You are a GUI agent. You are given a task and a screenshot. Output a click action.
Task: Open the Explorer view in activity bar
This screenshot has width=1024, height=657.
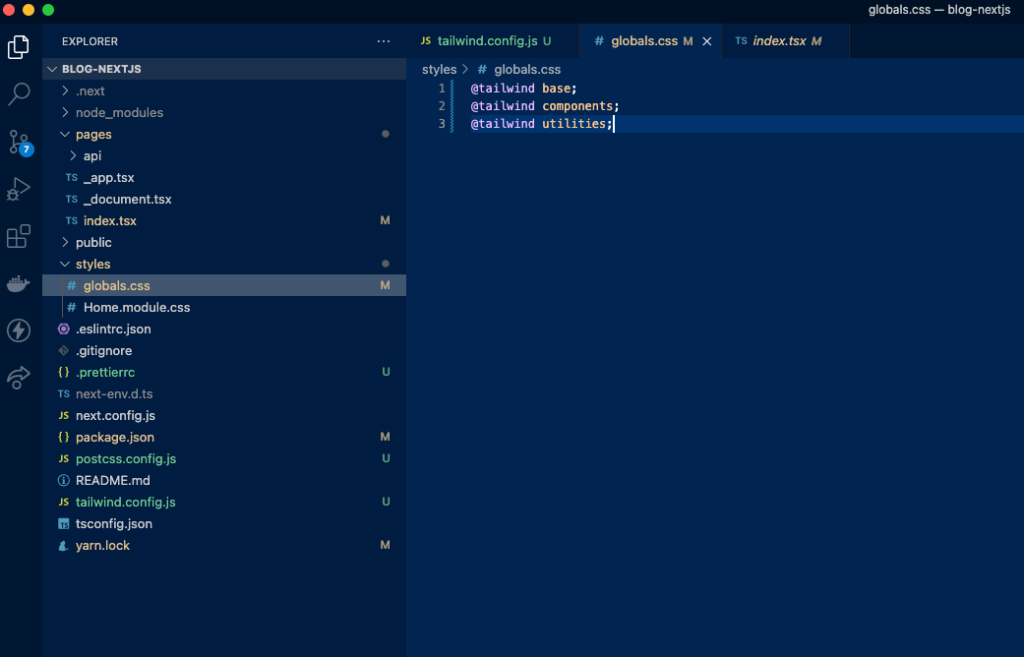click(x=19, y=46)
